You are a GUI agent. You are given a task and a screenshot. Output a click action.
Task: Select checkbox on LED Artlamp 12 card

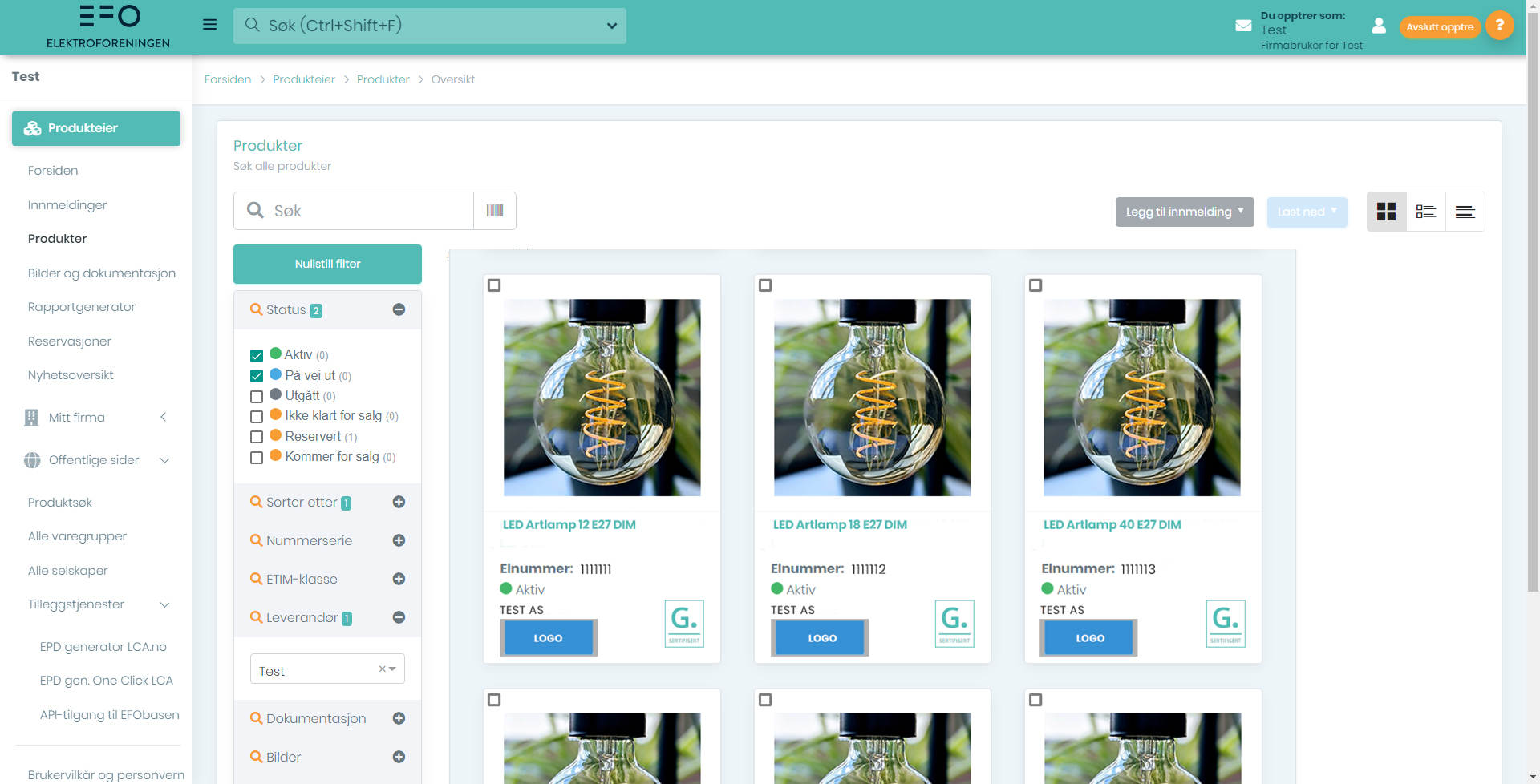click(495, 285)
